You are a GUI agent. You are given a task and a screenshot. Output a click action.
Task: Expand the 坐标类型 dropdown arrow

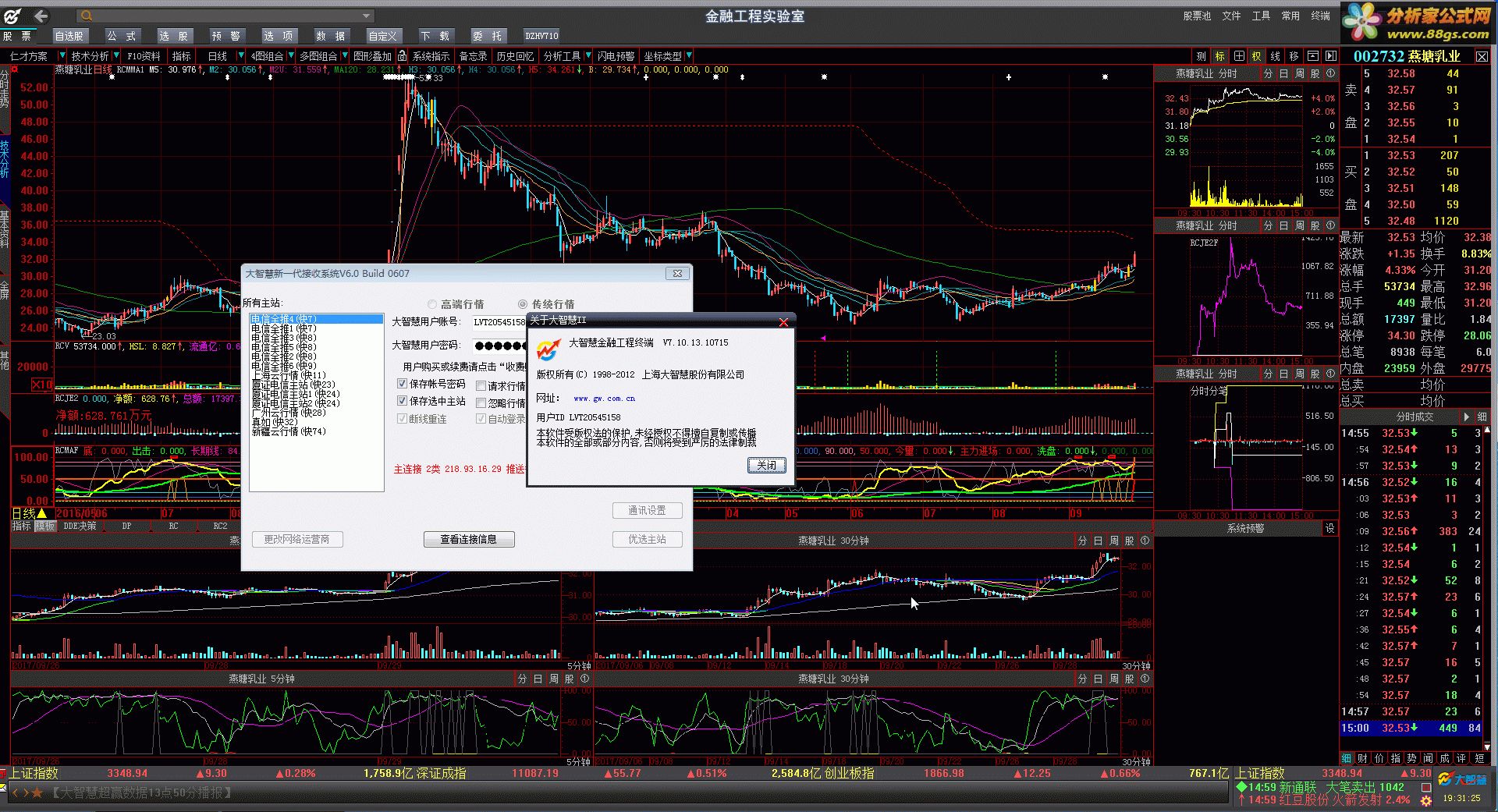(x=689, y=56)
